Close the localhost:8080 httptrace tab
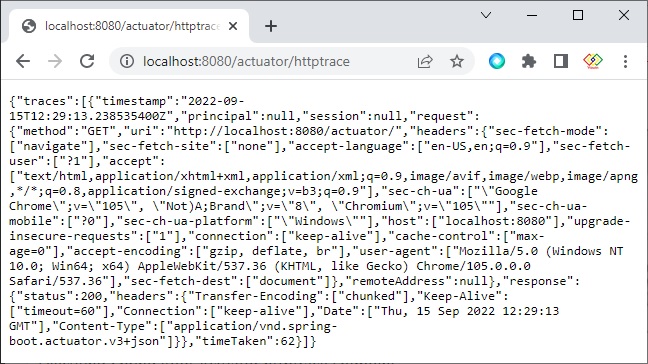The height and width of the screenshot is (364, 648). (x=233, y=26)
